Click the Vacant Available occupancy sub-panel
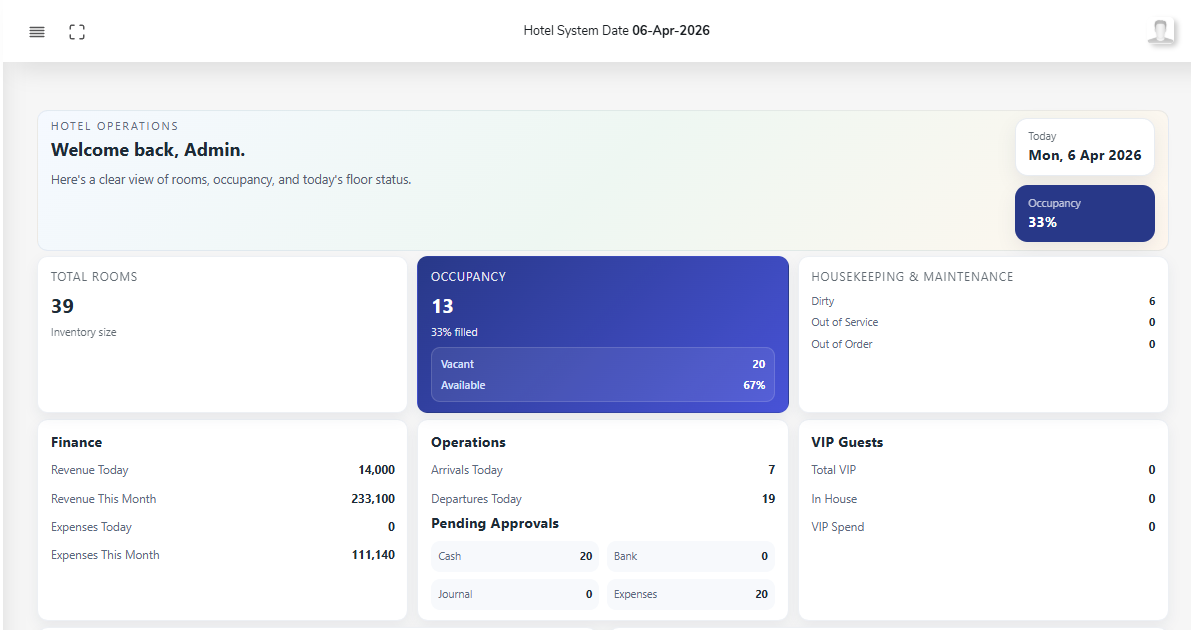 (602, 374)
